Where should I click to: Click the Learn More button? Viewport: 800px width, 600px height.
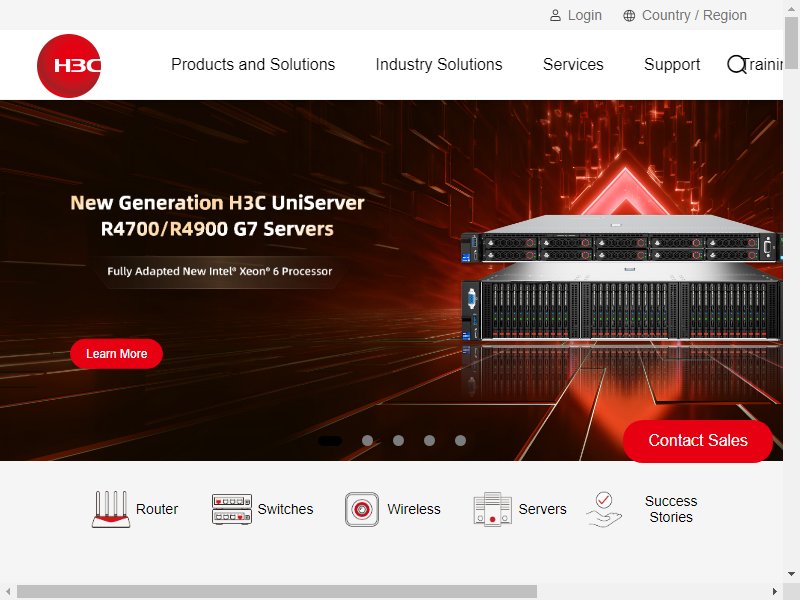point(116,354)
